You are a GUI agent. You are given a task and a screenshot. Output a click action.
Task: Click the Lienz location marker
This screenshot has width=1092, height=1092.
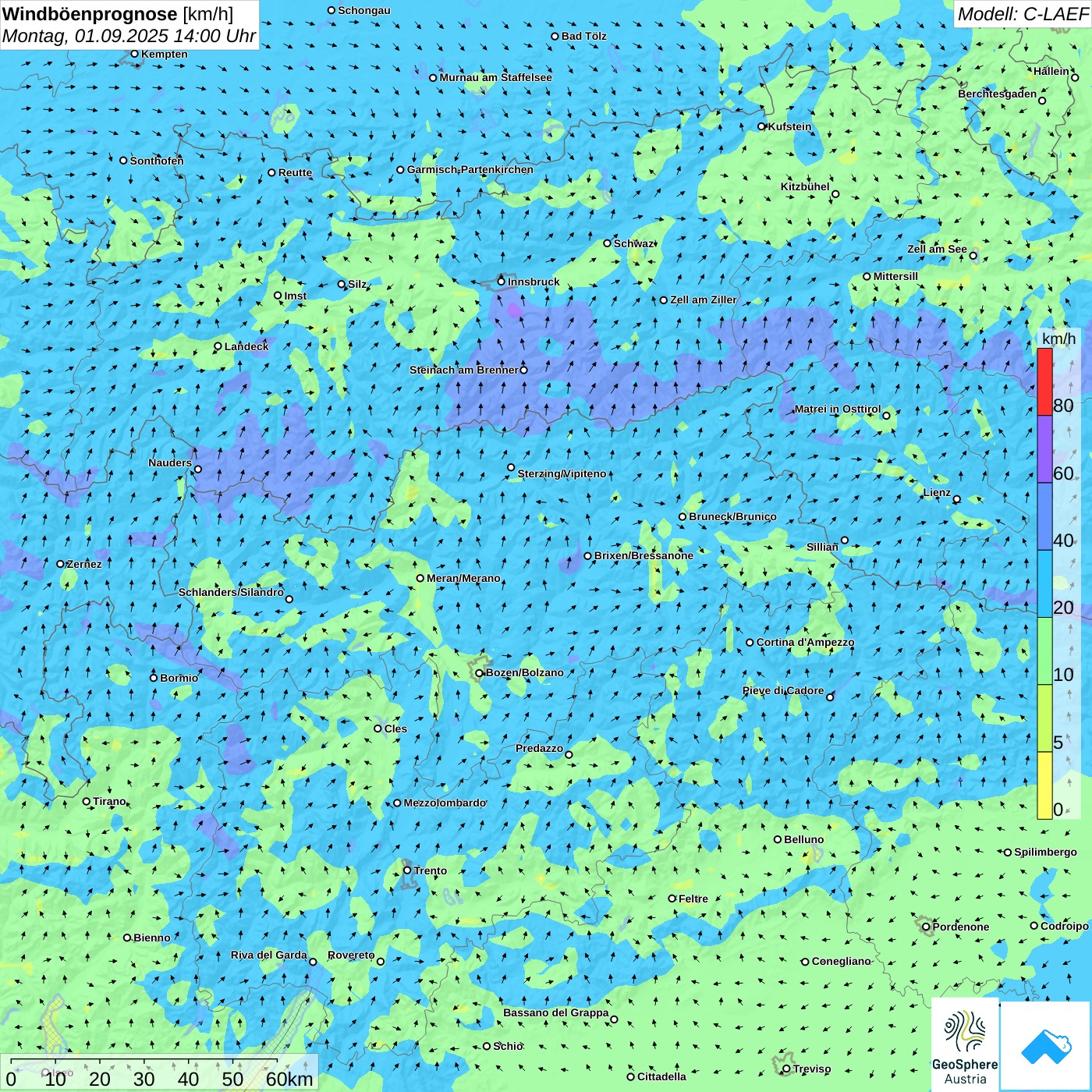[x=957, y=499]
